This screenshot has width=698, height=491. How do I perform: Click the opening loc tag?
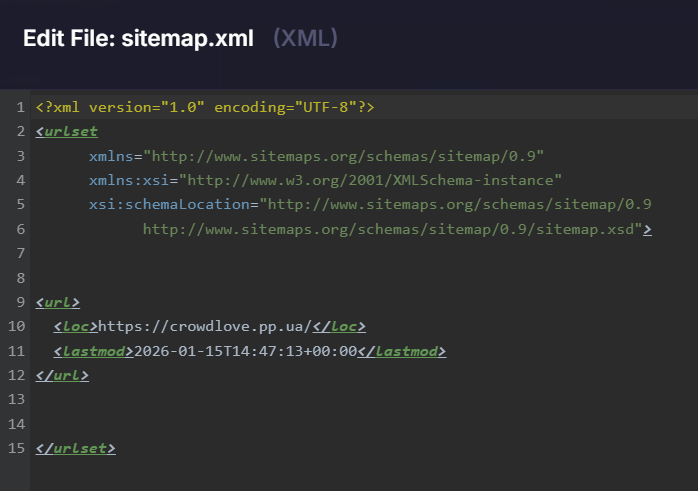pyautogui.click(x=76, y=326)
